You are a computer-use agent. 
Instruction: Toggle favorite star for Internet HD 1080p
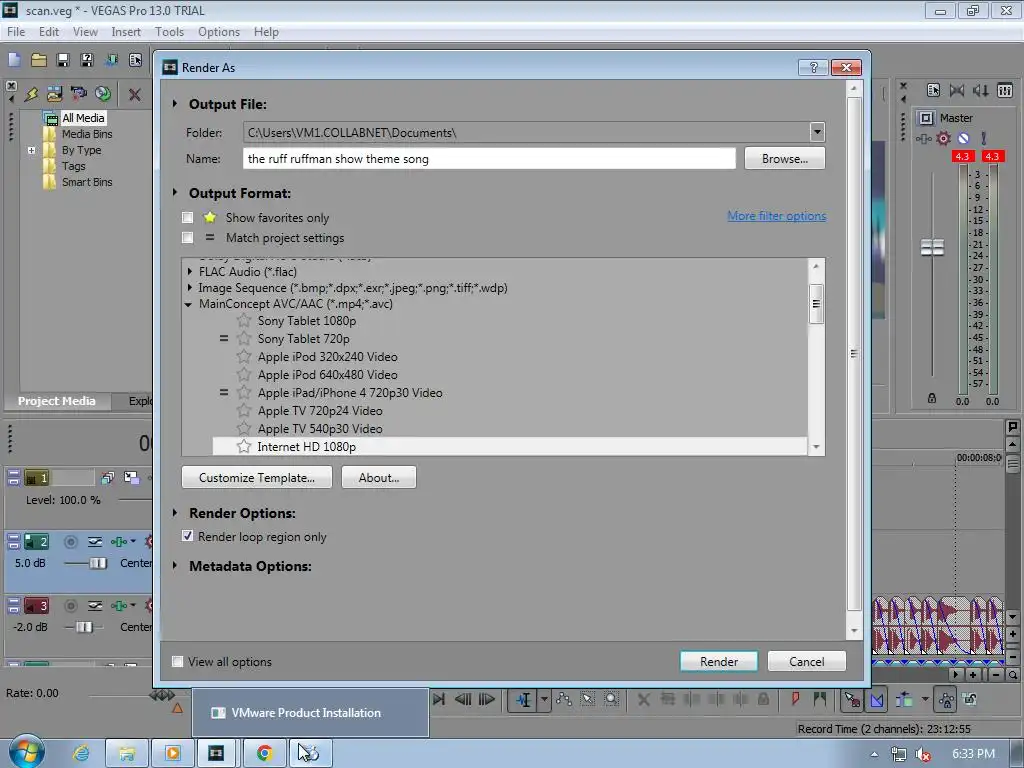[244, 447]
